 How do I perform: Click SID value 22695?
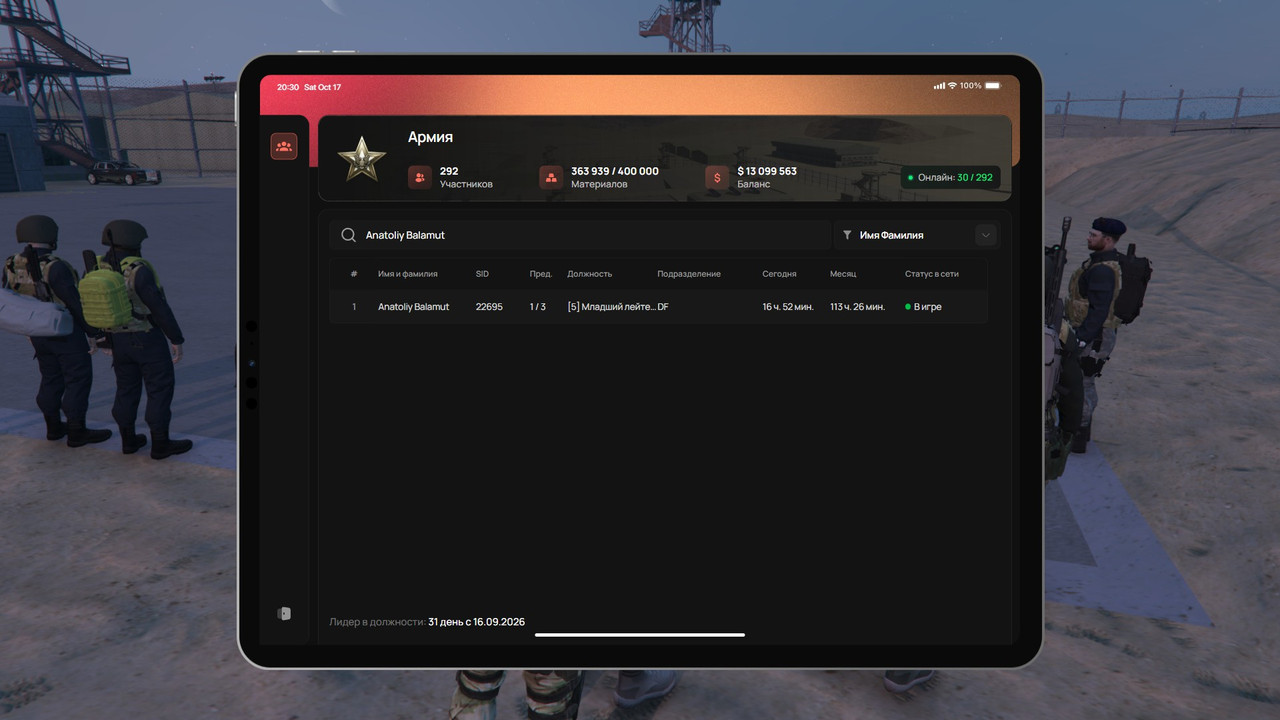pos(489,307)
